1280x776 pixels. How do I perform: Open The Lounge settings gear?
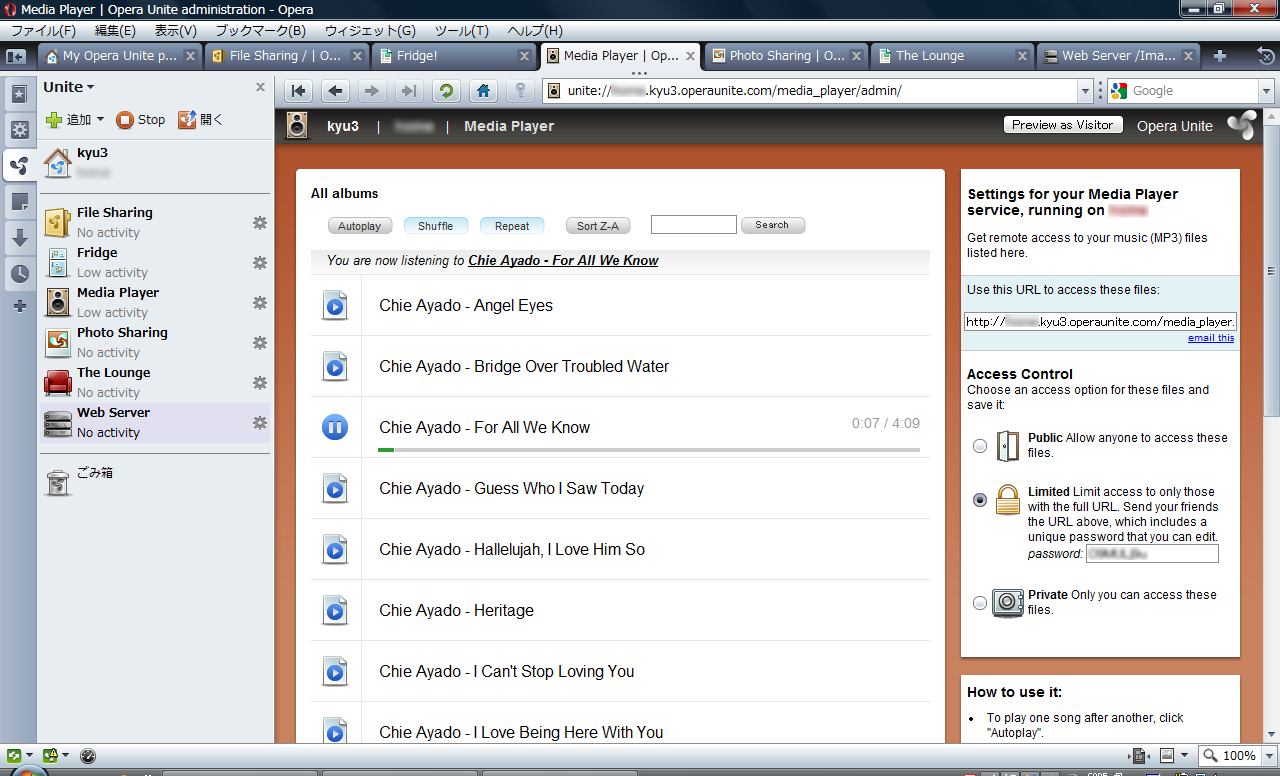click(260, 382)
